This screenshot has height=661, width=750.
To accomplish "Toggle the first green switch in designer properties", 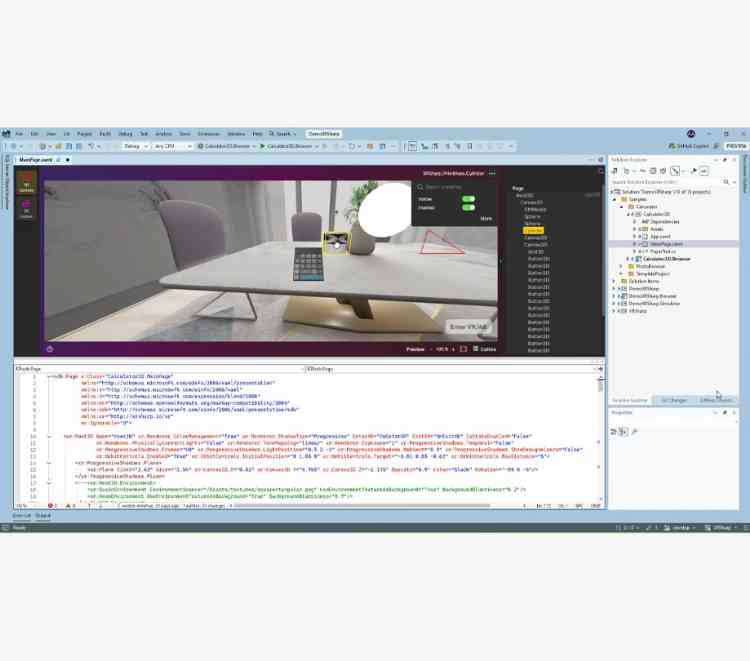I will [x=468, y=199].
